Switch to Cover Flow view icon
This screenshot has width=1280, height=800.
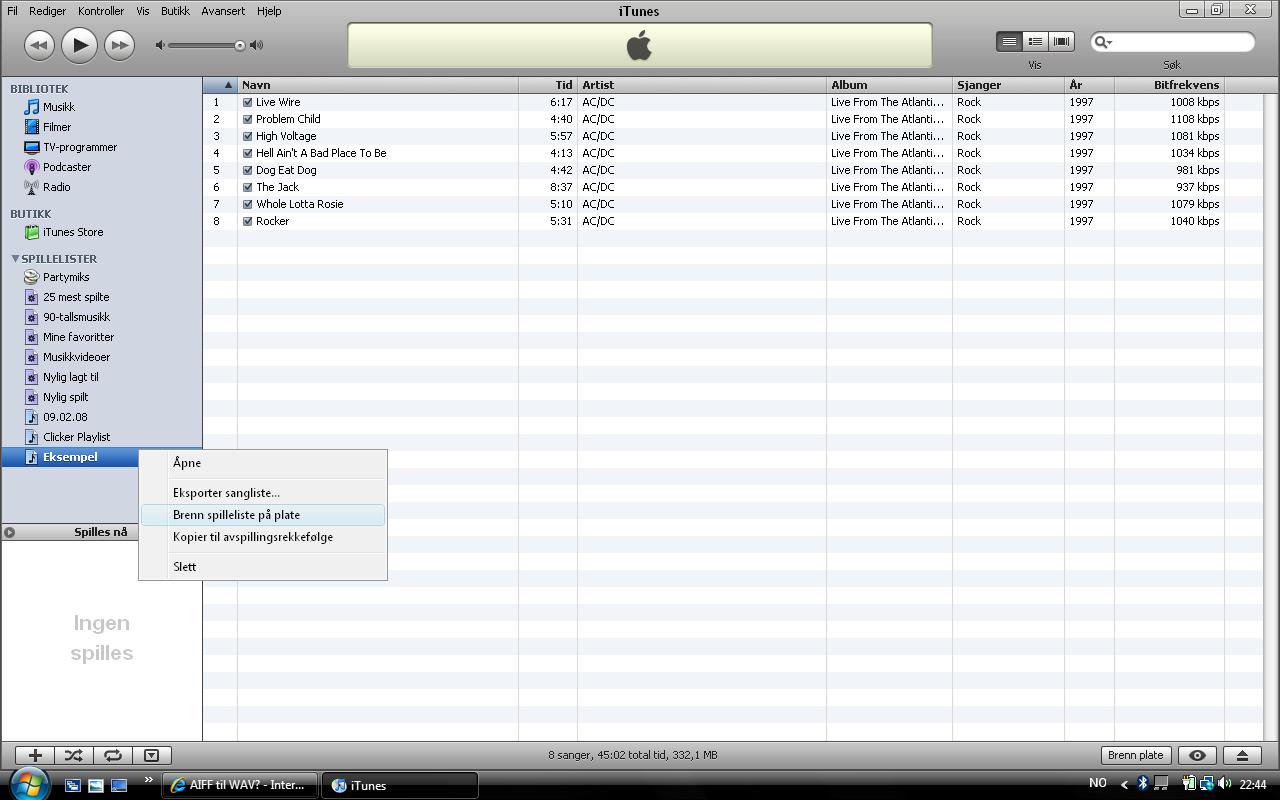(1061, 41)
